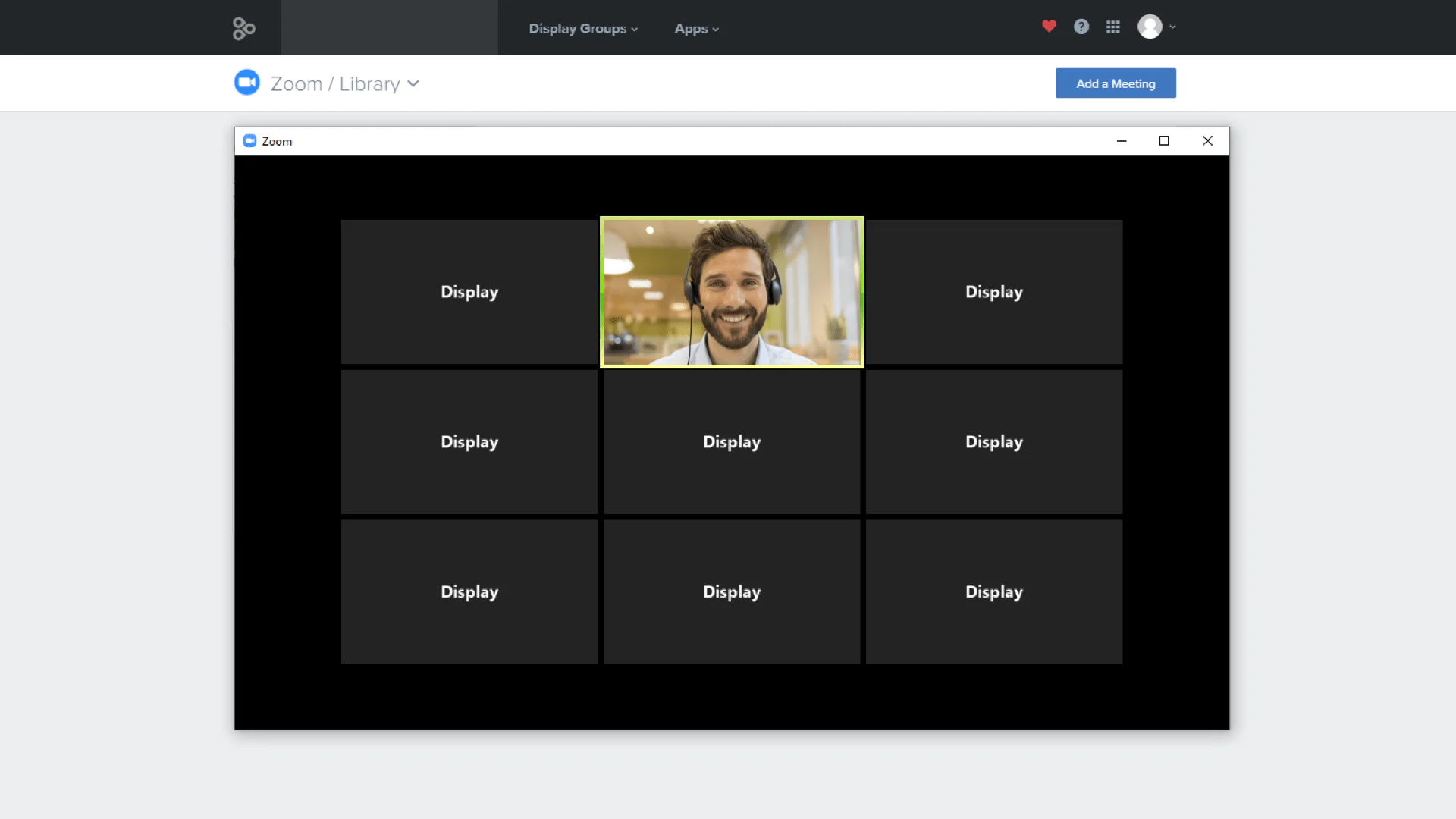Viewport: 1456px width, 819px height.
Task: Open the help question mark icon
Action: (1081, 27)
